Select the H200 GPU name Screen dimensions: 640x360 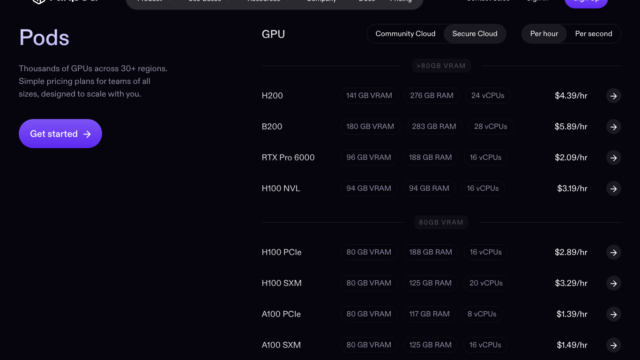[272, 96]
